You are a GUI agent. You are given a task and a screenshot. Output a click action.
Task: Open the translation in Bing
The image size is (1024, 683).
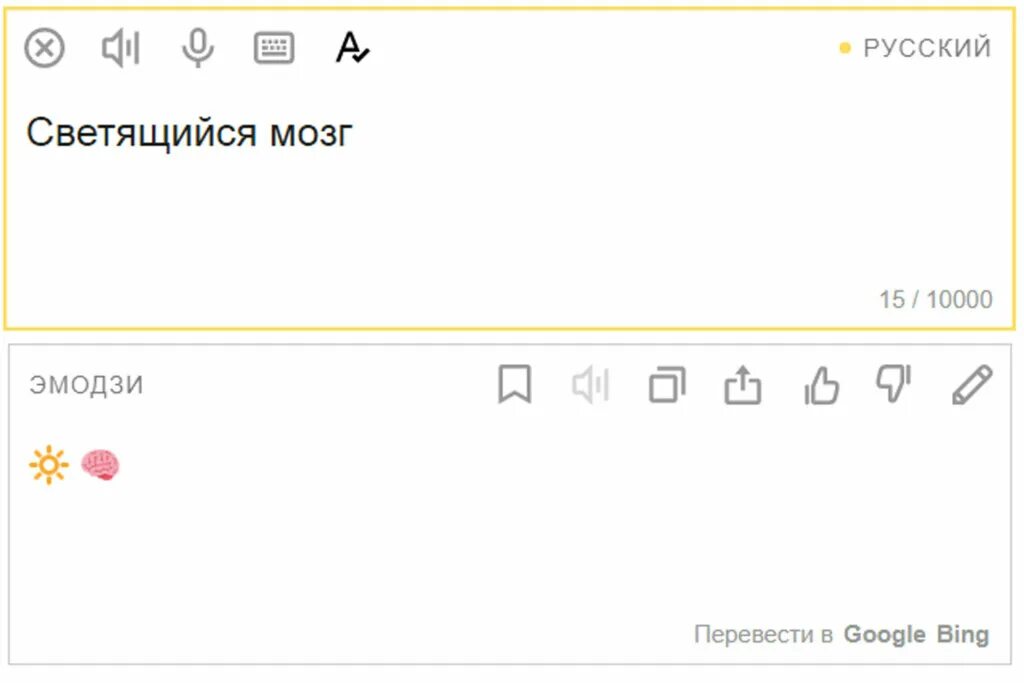[x=963, y=634]
